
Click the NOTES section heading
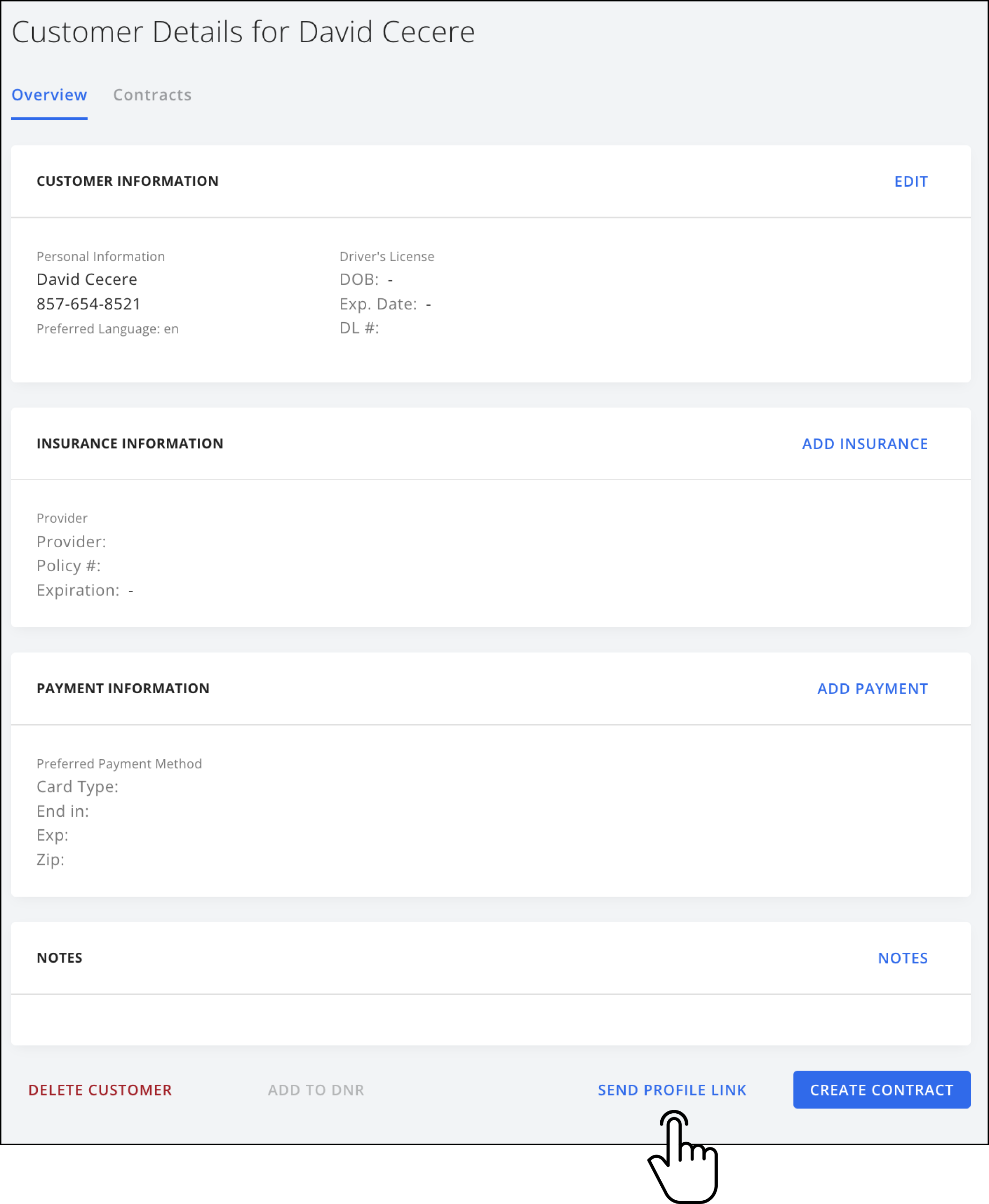pos(60,958)
